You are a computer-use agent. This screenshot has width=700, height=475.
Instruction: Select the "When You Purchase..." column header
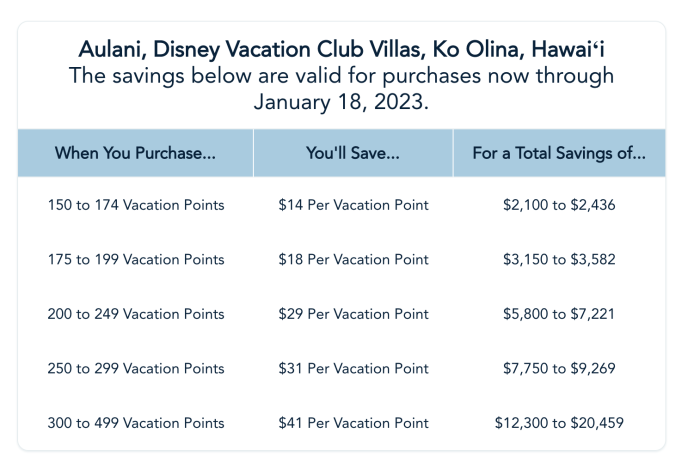tap(135, 153)
